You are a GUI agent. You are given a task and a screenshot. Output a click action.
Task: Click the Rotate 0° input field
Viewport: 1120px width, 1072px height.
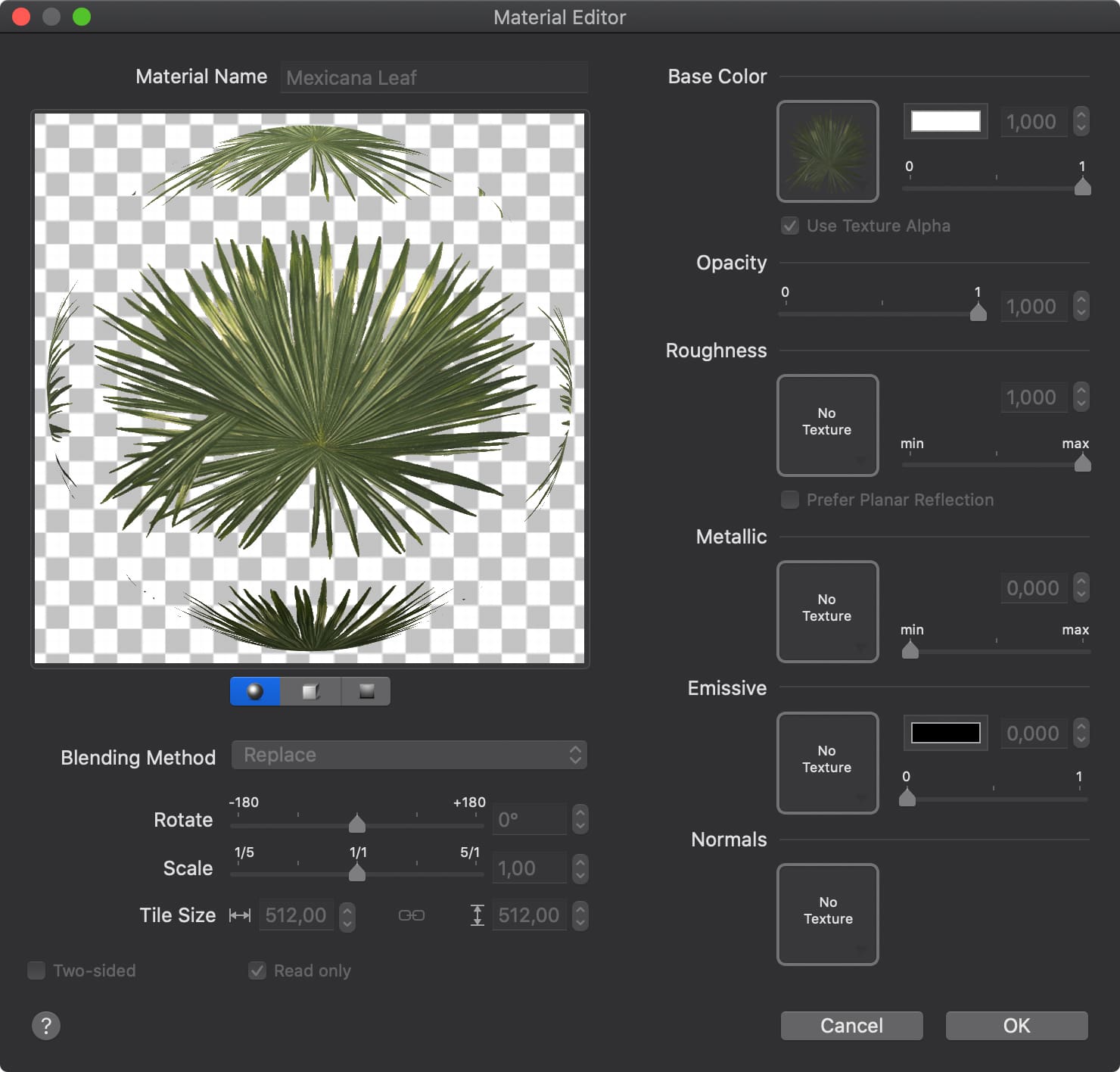point(530,819)
